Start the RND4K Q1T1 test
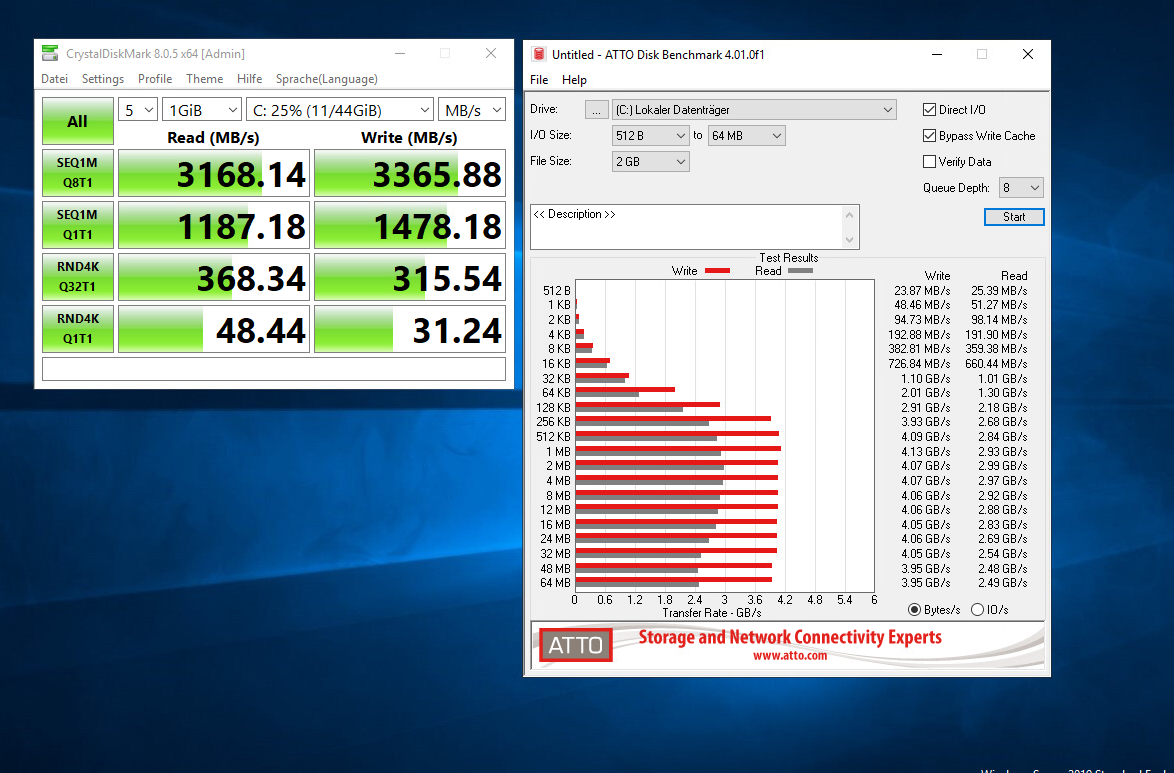 pyautogui.click(x=78, y=328)
